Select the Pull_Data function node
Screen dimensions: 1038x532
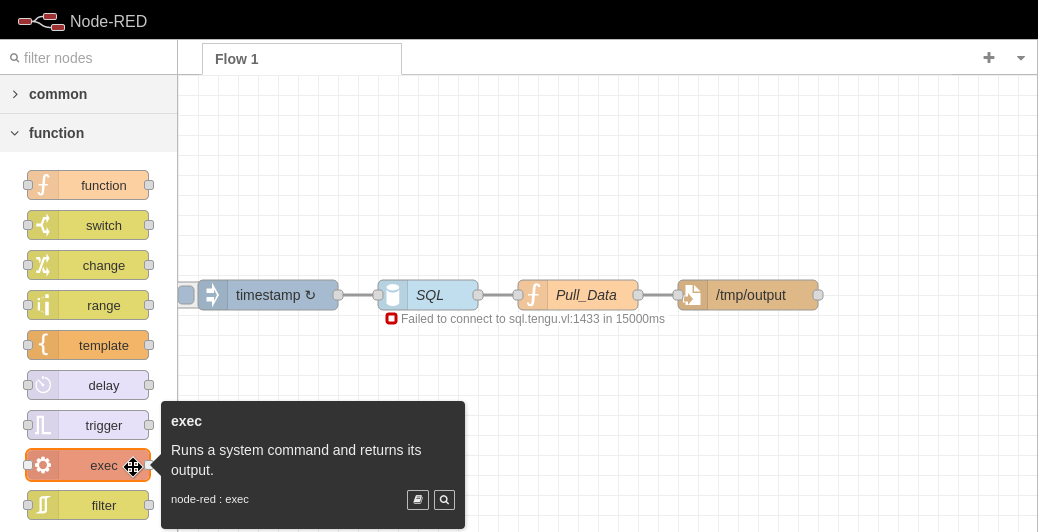click(x=578, y=295)
